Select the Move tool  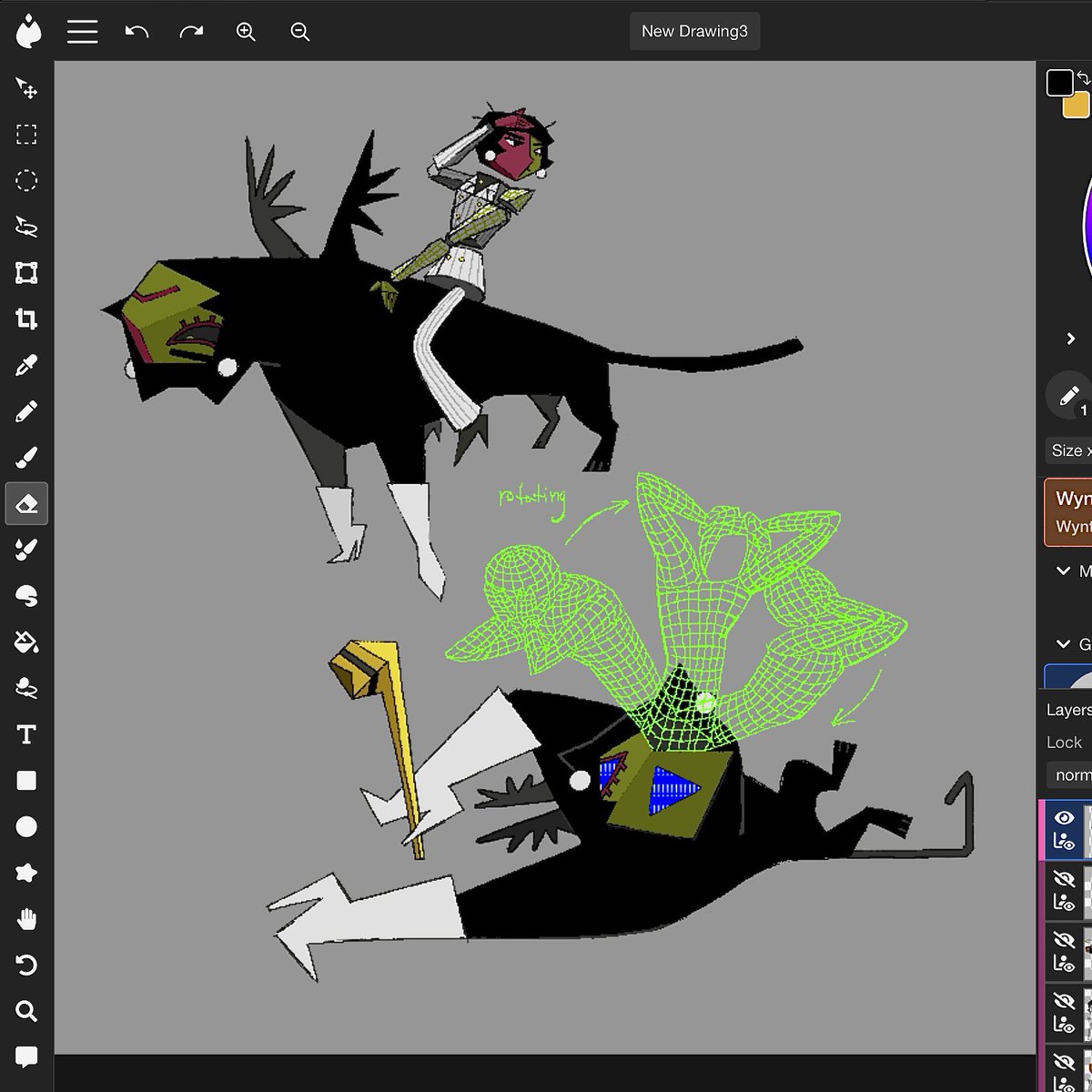pos(26,88)
